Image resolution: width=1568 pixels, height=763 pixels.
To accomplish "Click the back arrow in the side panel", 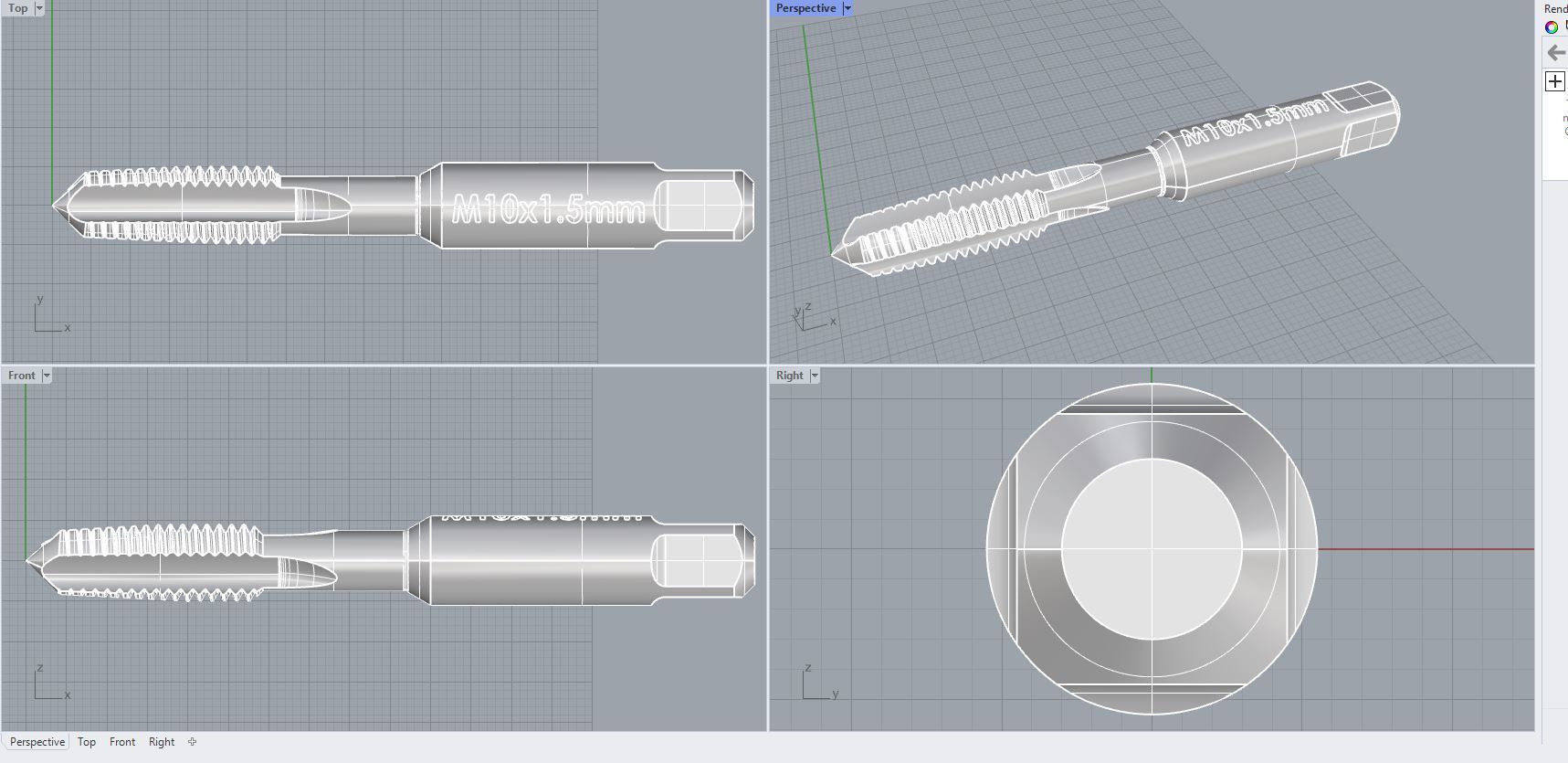I will pos(1556,53).
